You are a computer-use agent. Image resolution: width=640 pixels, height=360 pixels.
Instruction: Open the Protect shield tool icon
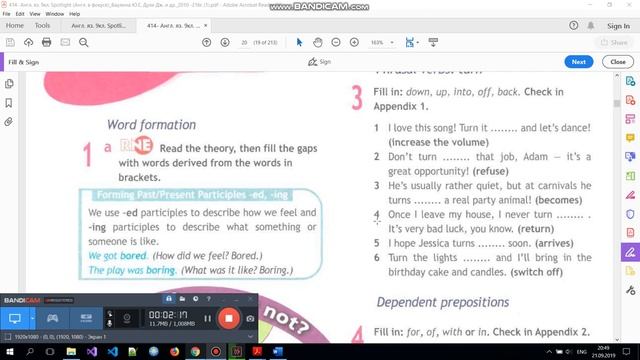[x=630, y=214]
